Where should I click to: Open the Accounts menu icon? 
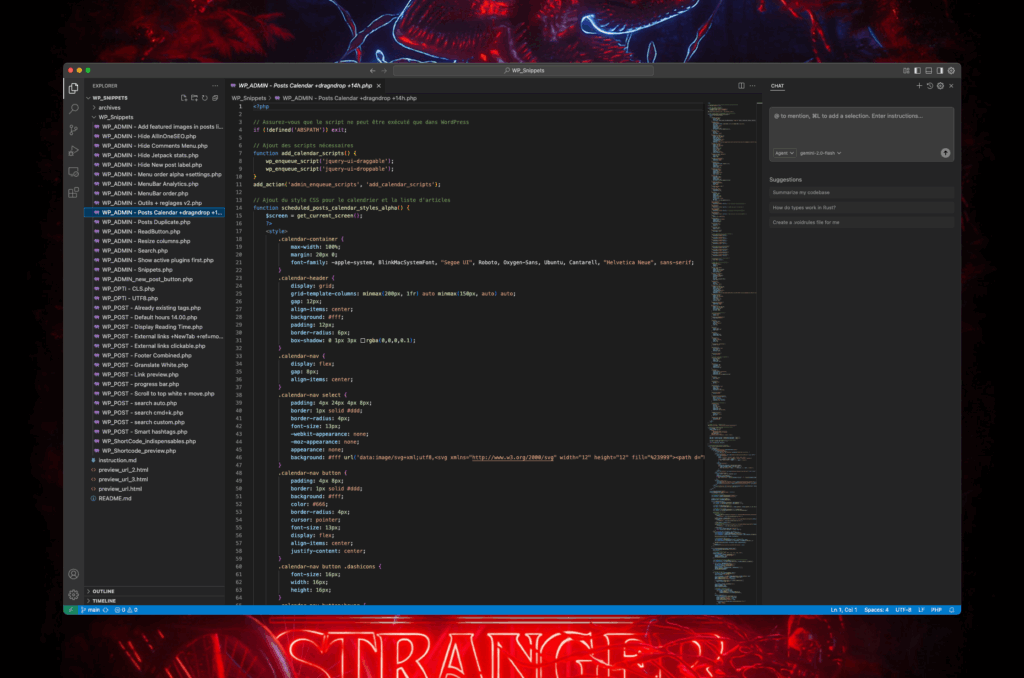73,574
